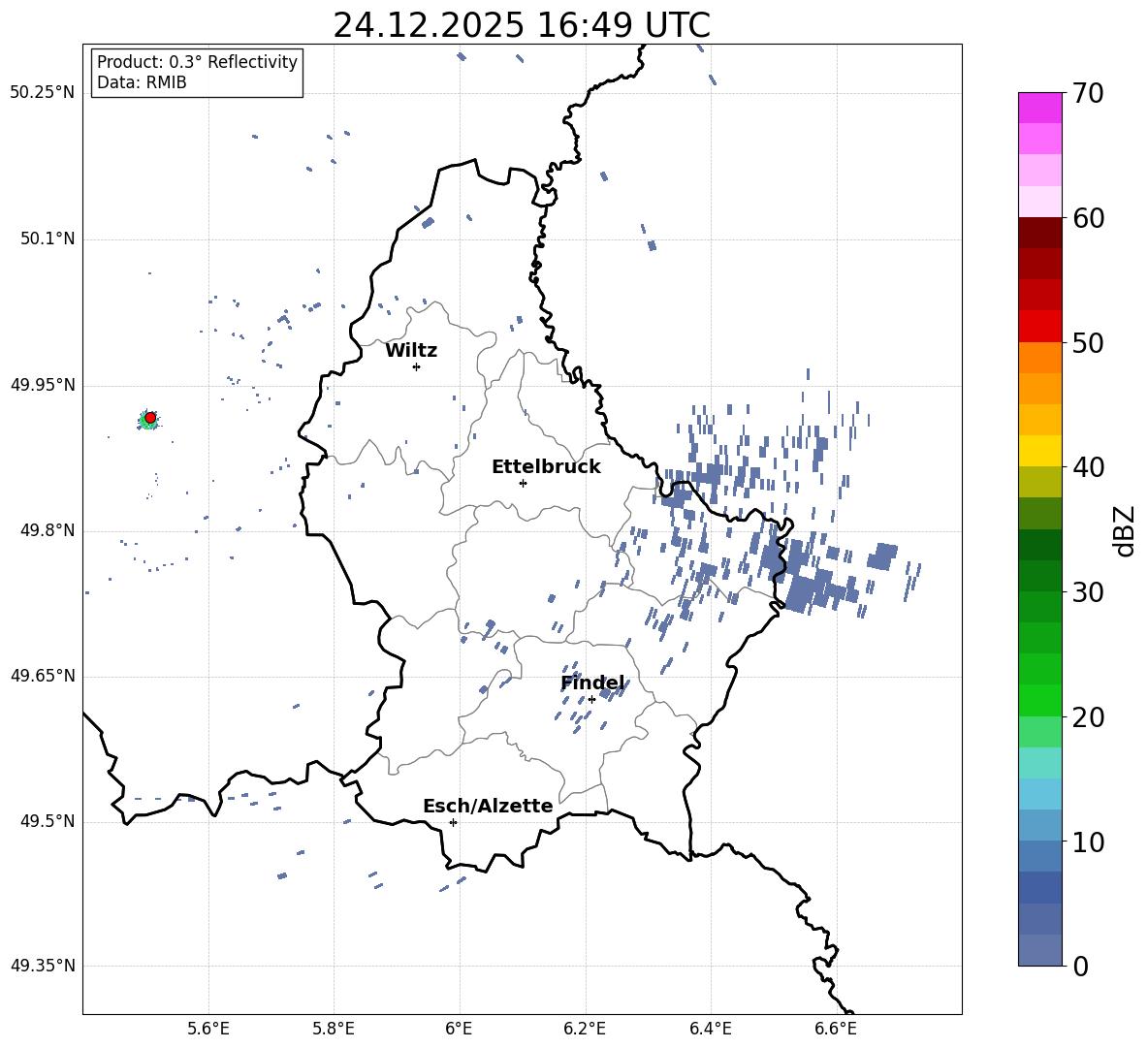Click the 49.95°N latitude label
The image size is (1148, 1048).
click(x=43, y=385)
